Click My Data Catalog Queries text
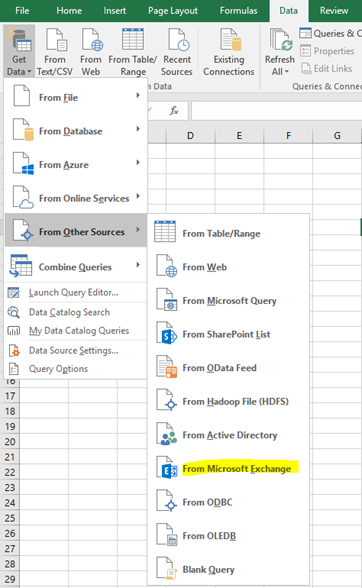This screenshot has width=362, height=588. tap(79, 331)
